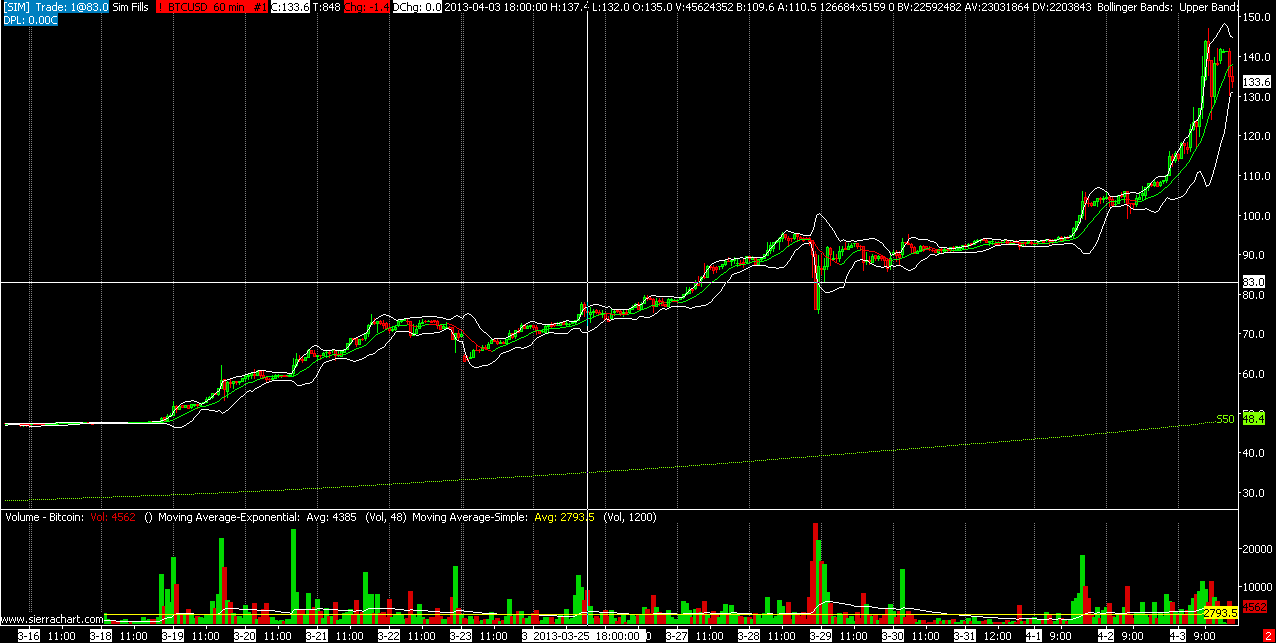Click the yellow '2793.5' volume average marker

(x=1220, y=612)
